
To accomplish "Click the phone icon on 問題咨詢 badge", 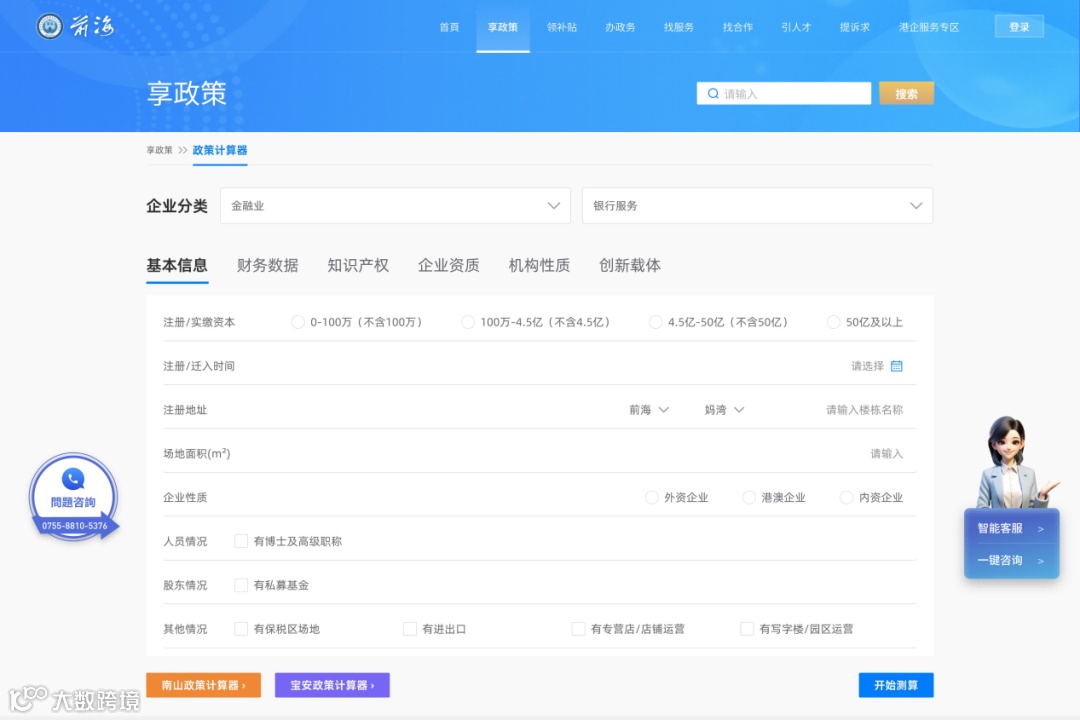I will coord(73,478).
